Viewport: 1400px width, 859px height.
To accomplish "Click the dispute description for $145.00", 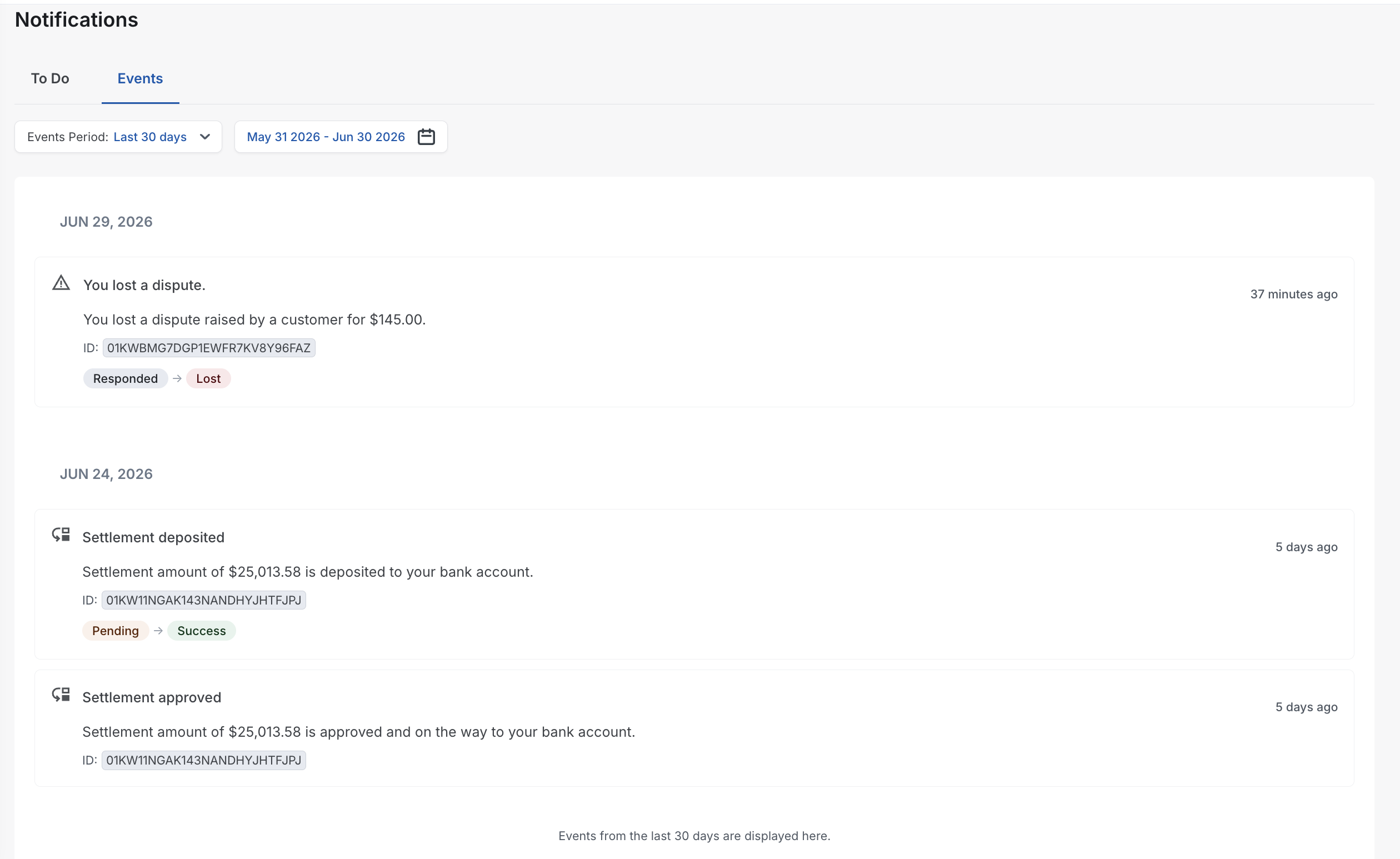I will tap(254, 320).
